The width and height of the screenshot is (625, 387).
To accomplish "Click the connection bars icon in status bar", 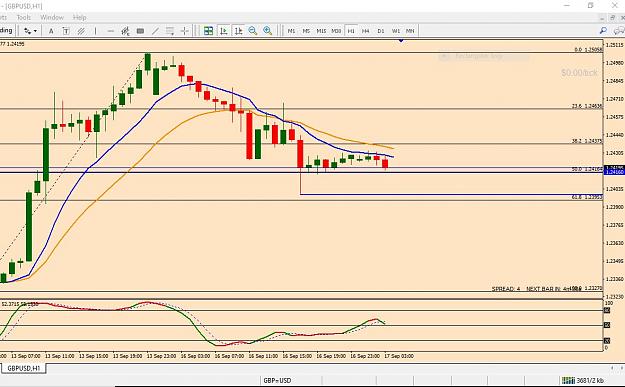I will click(568, 380).
